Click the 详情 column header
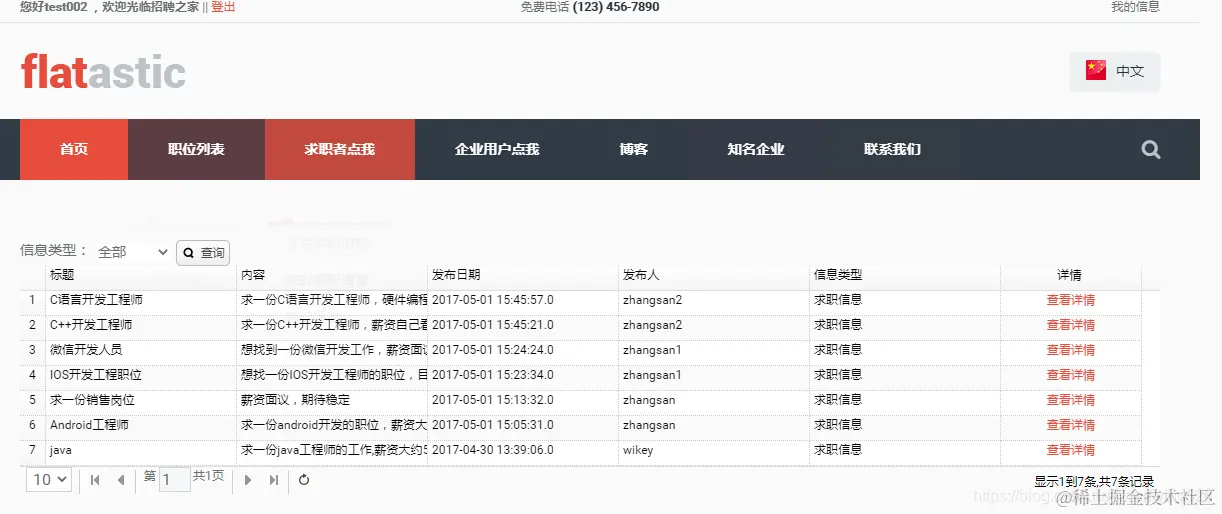This screenshot has width=1222, height=514. (x=1070, y=275)
